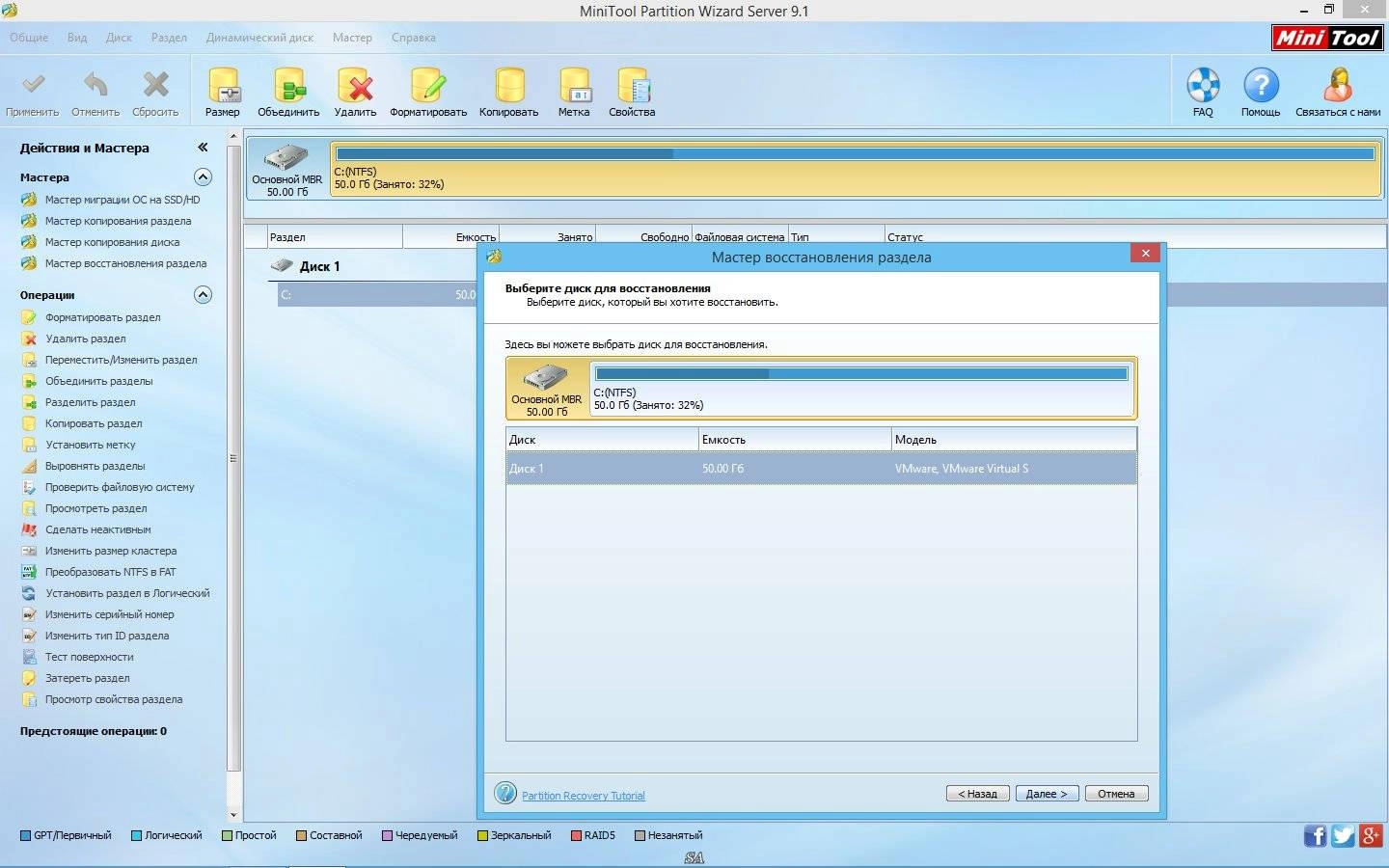Screen dimensions: 1389x868
Task: Click the Сбросить (Discard) toolbar icon
Action: pyautogui.click(x=155, y=93)
